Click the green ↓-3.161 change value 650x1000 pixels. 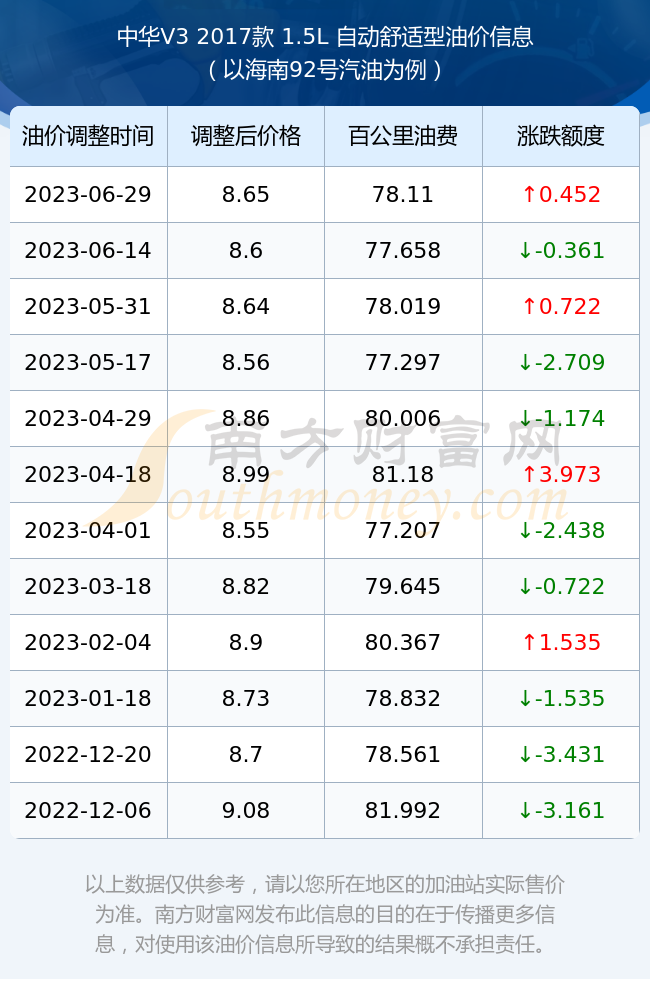point(561,811)
